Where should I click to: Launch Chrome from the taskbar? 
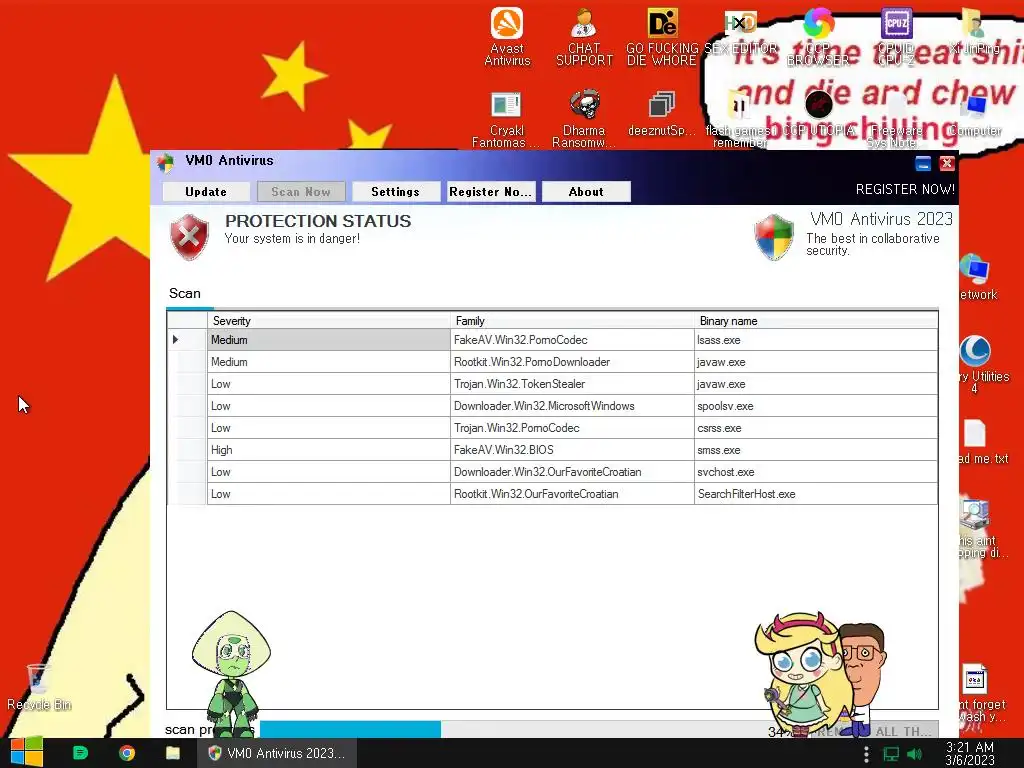click(x=127, y=753)
